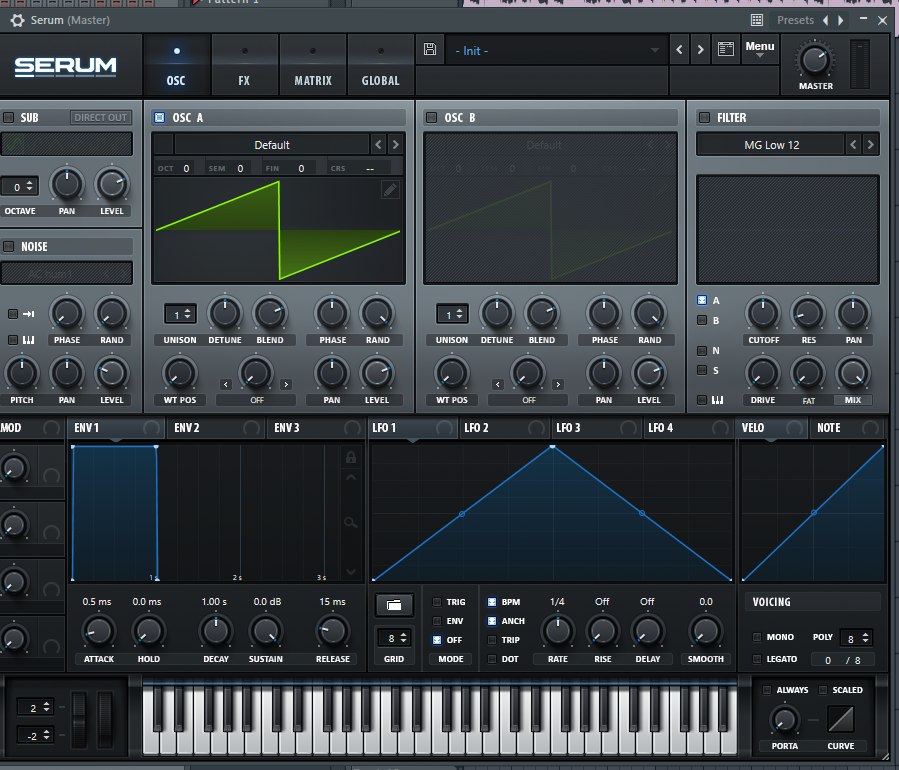Toggle filter routing for noise N
The width and height of the screenshot is (899, 770).
pos(702,350)
